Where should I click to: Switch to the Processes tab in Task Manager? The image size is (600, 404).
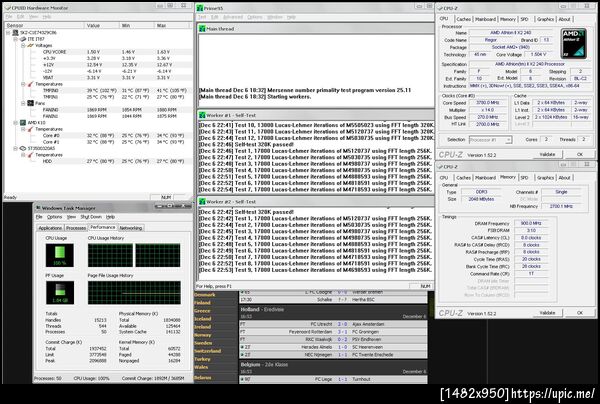click(x=76, y=228)
